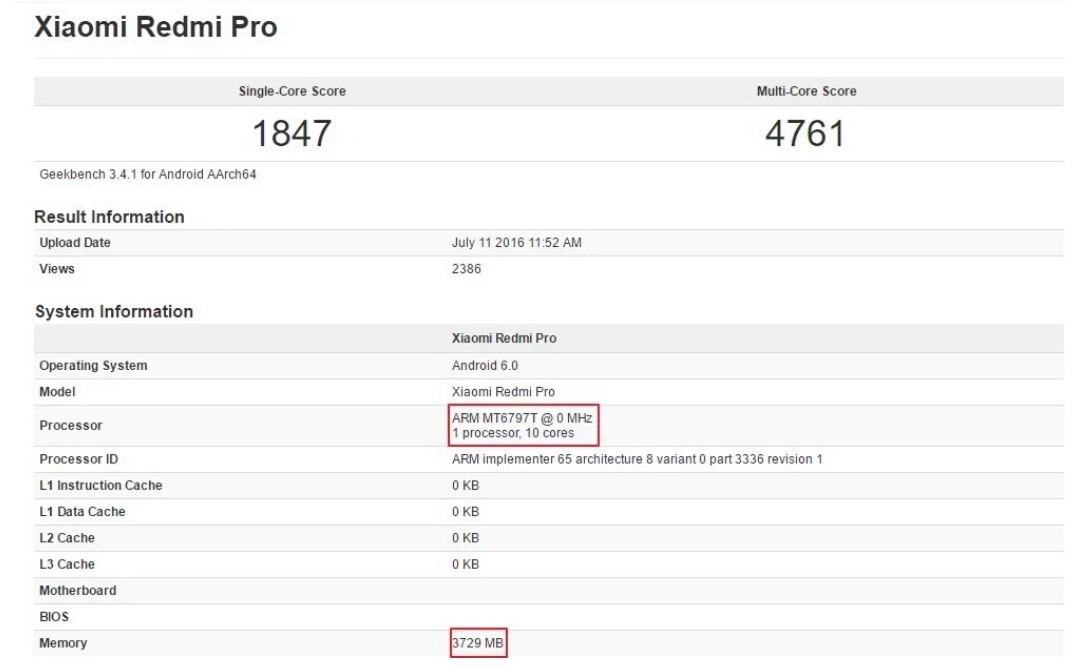This screenshot has width=1080, height=669.
Task: Select the L1 Instruction Cache 0 KB value
Action: 466,485
